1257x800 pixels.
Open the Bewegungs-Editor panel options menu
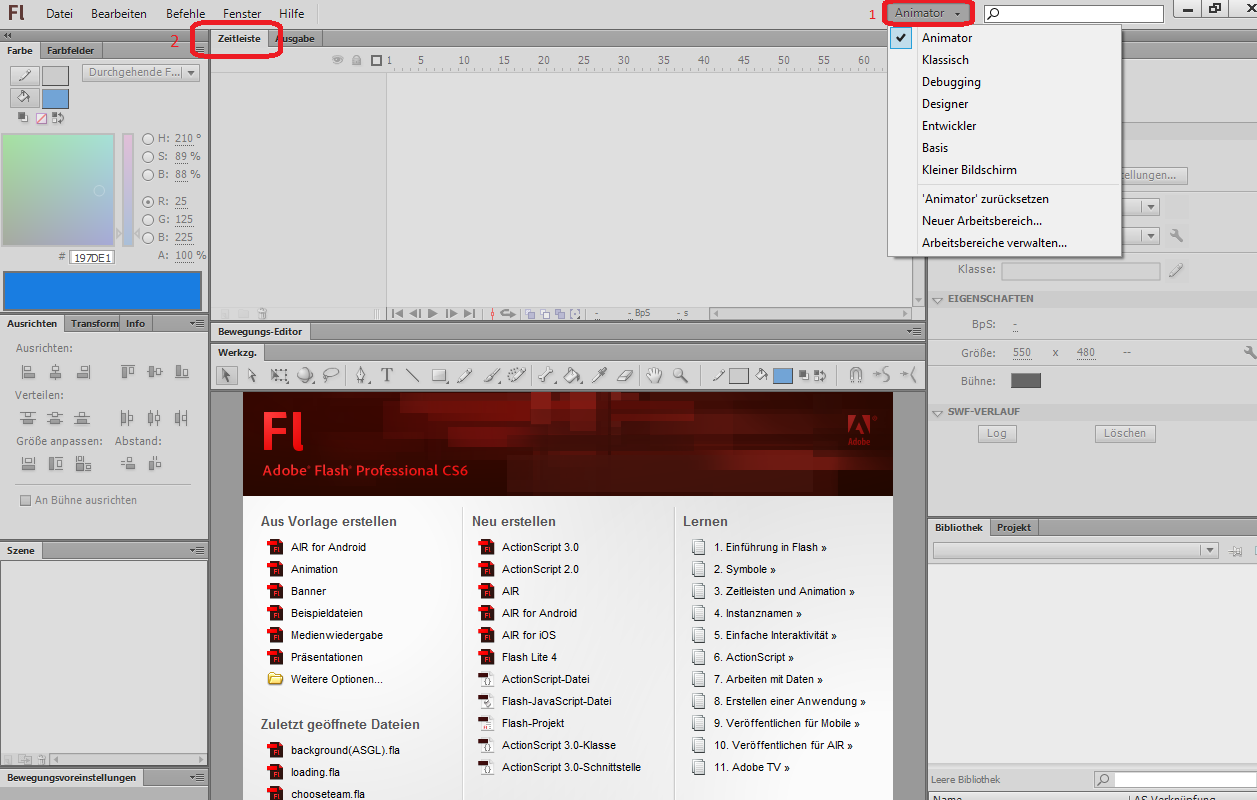pyautogui.click(x=914, y=332)
